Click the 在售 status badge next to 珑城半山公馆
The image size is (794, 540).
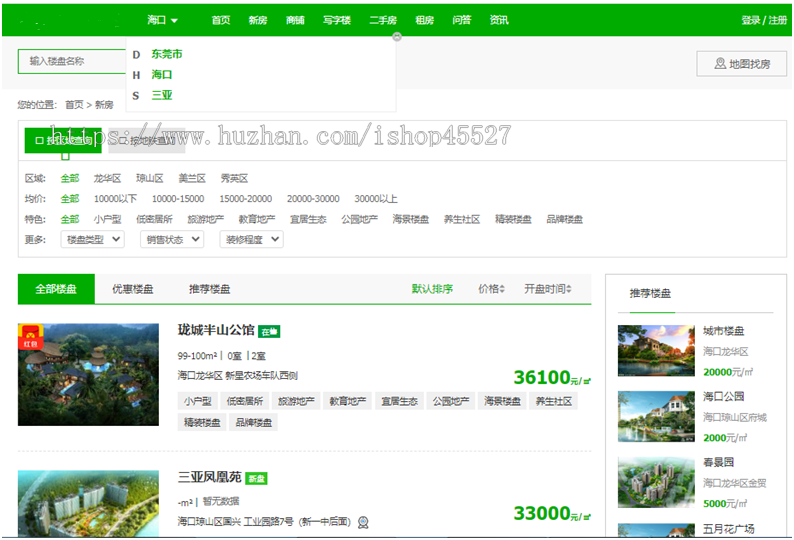pos(269,332)
